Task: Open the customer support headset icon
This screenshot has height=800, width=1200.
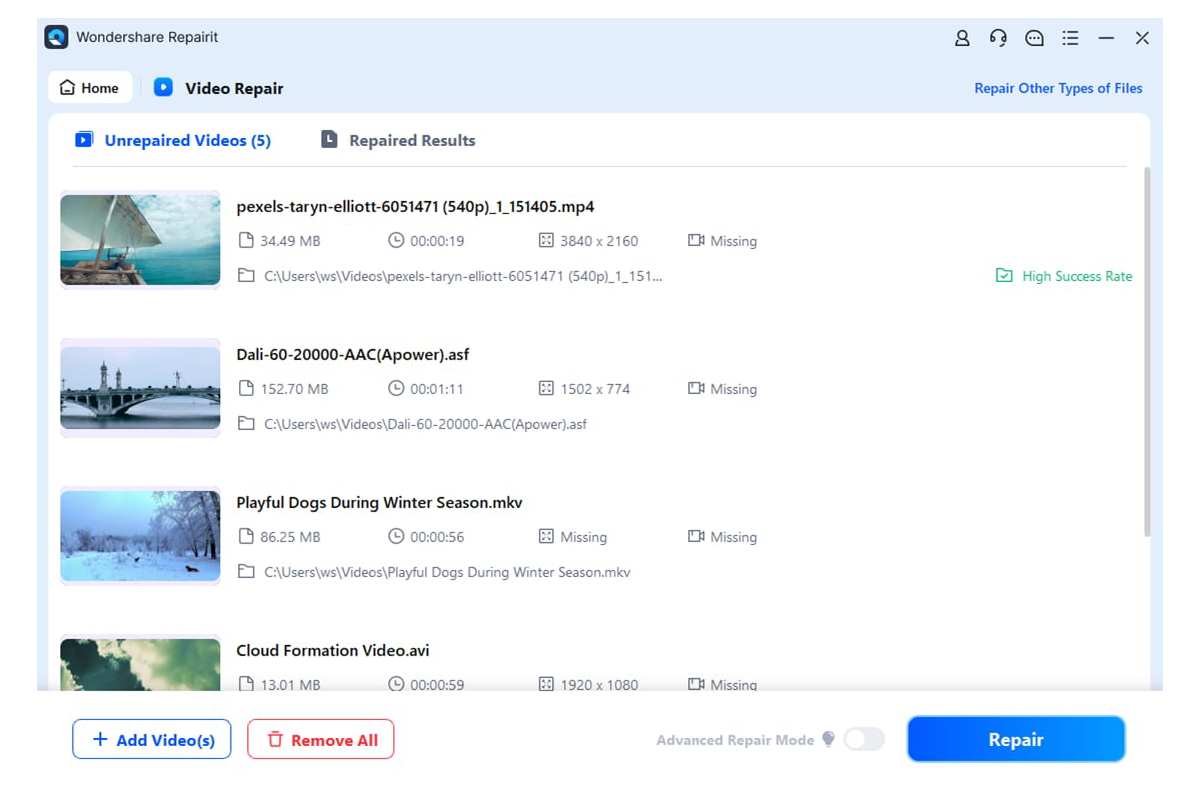Action: pyautogui.click(x=998, y=38)
